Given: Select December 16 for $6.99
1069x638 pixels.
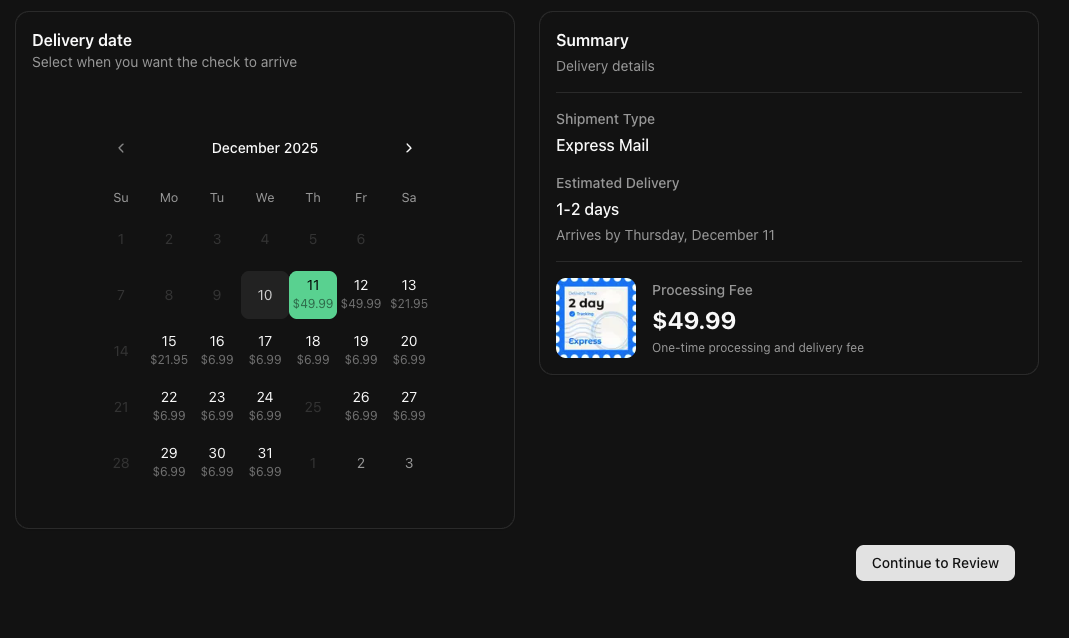Looking at the screenshot, I should pyautogui.click(x=217, y=349).
